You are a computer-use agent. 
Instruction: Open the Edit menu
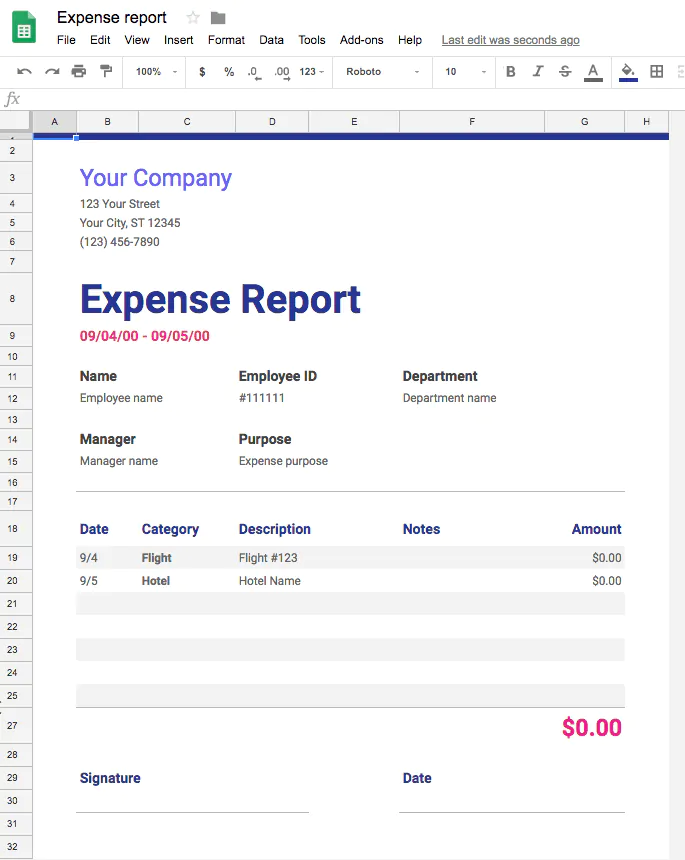tap(100, 40)
